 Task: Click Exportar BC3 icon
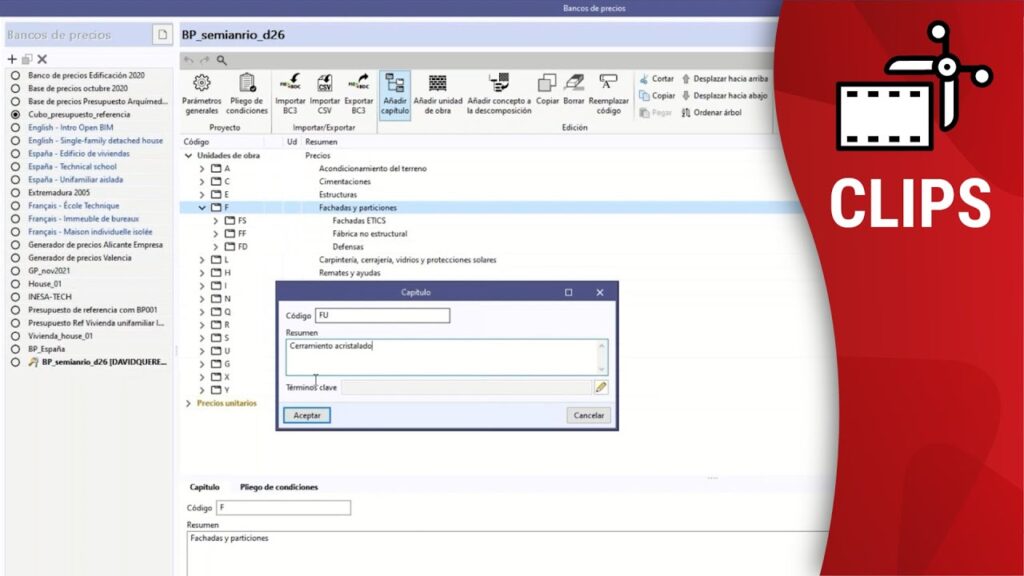(358, 83)
